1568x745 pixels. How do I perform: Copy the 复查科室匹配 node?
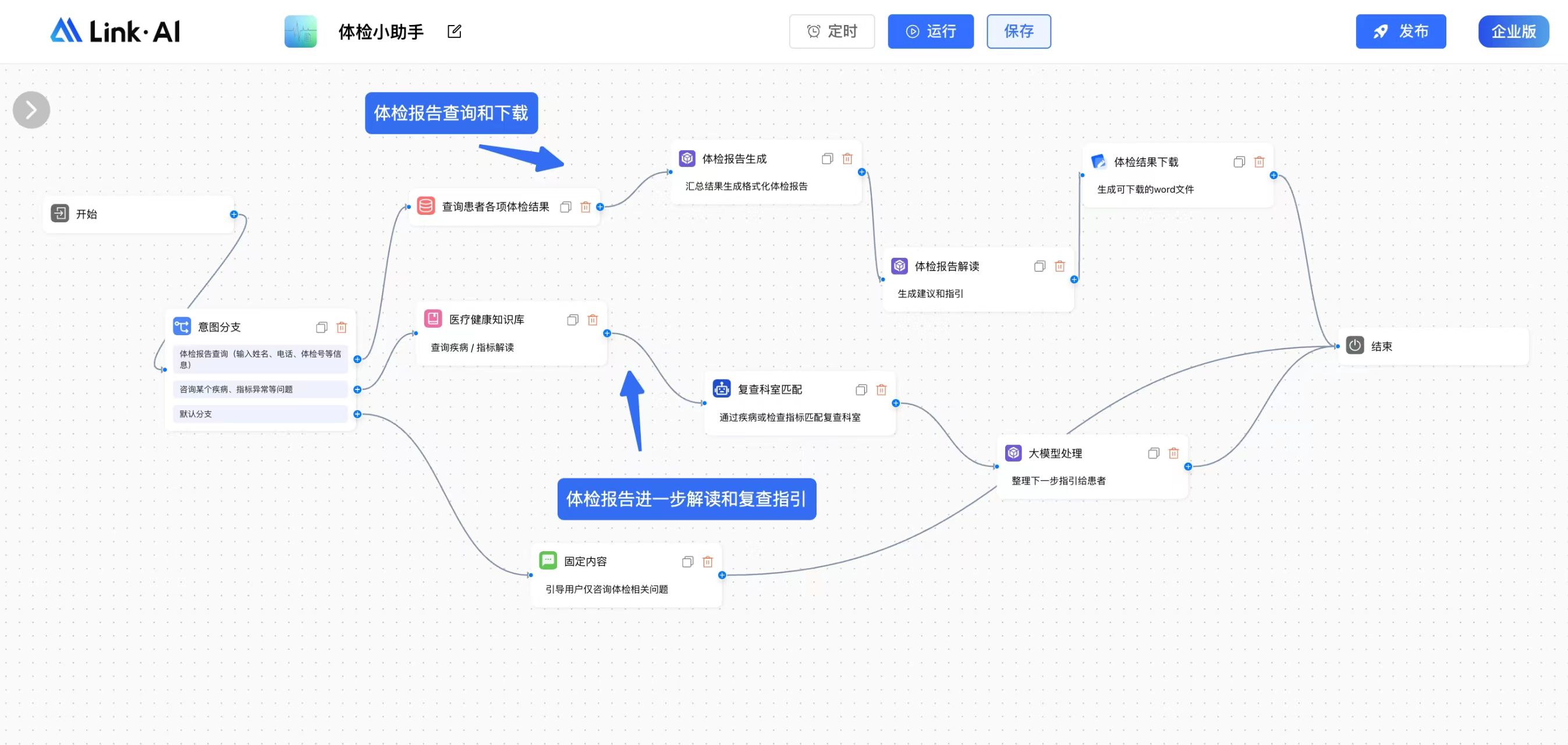pos(861,390)
